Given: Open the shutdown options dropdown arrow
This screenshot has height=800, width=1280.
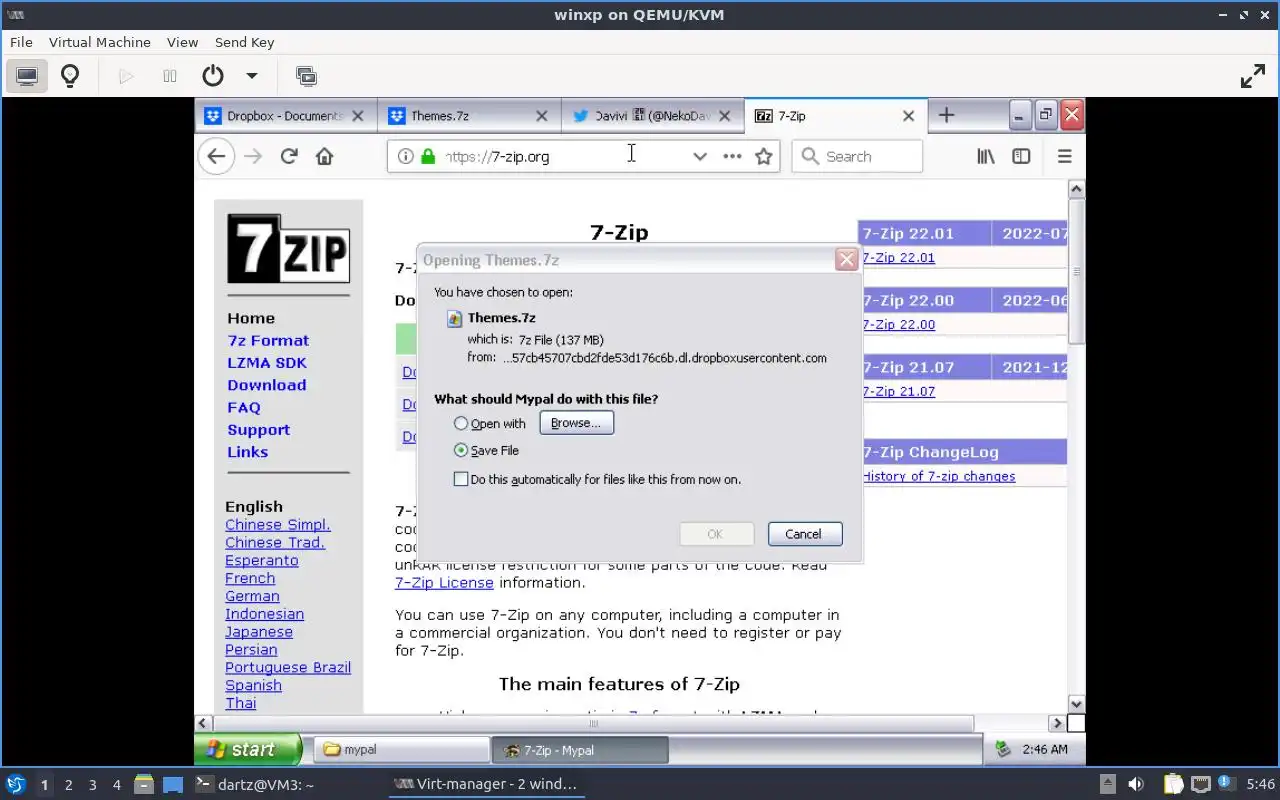Looking at the screenshot, I should click(x=252, y=76).
